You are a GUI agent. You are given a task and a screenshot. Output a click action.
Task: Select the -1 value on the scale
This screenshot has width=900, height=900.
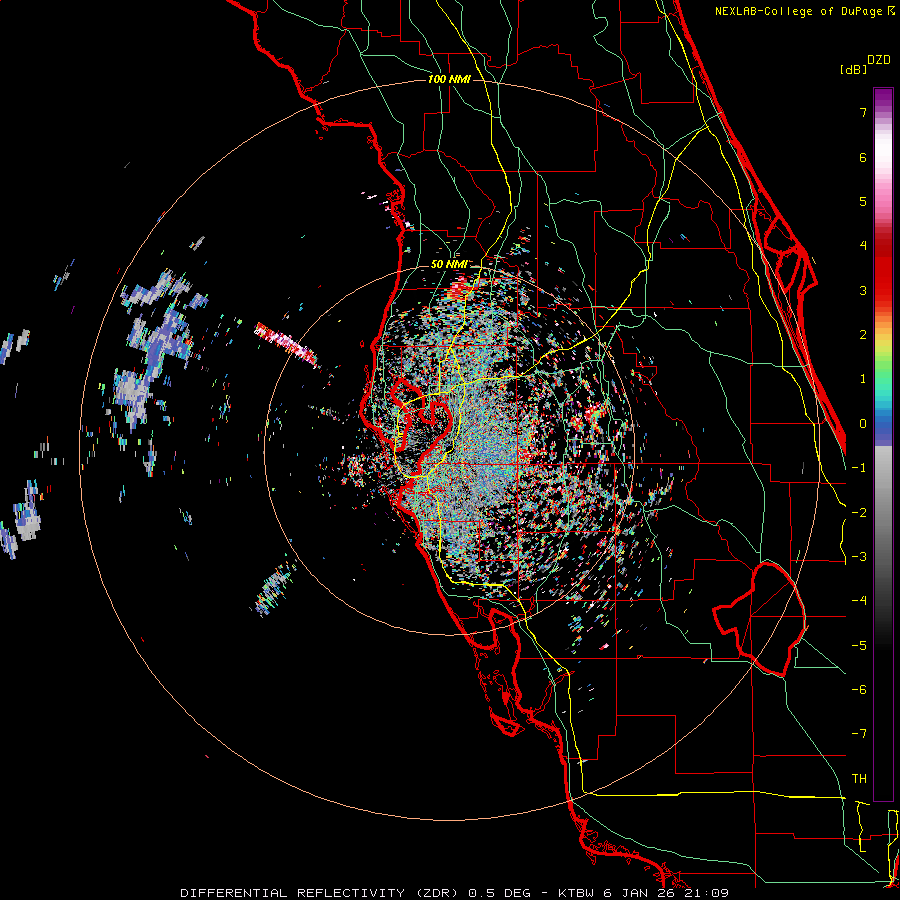click(859, 468)
